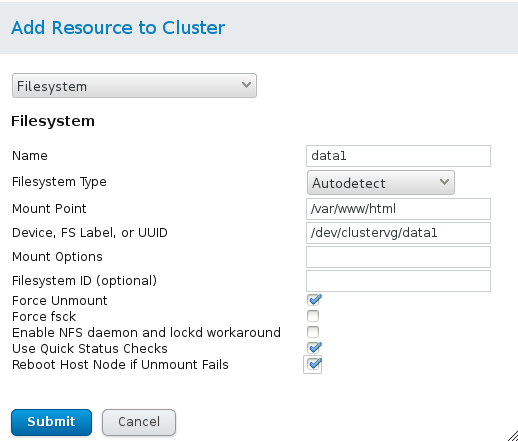The width and height of the screenshot is (518, 441).
Task: Click the dialog resize grip in the corner
Action: click(x=513, y=436)
